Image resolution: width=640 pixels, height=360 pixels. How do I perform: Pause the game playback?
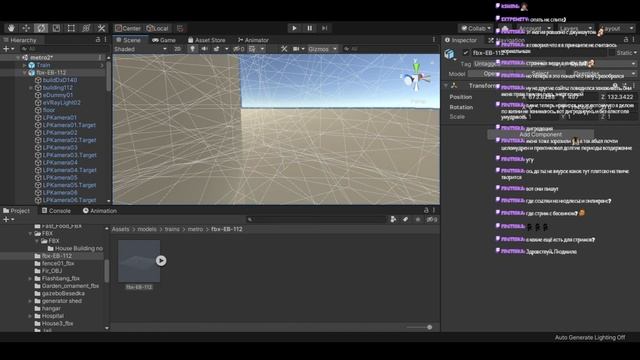pos(309,28)
